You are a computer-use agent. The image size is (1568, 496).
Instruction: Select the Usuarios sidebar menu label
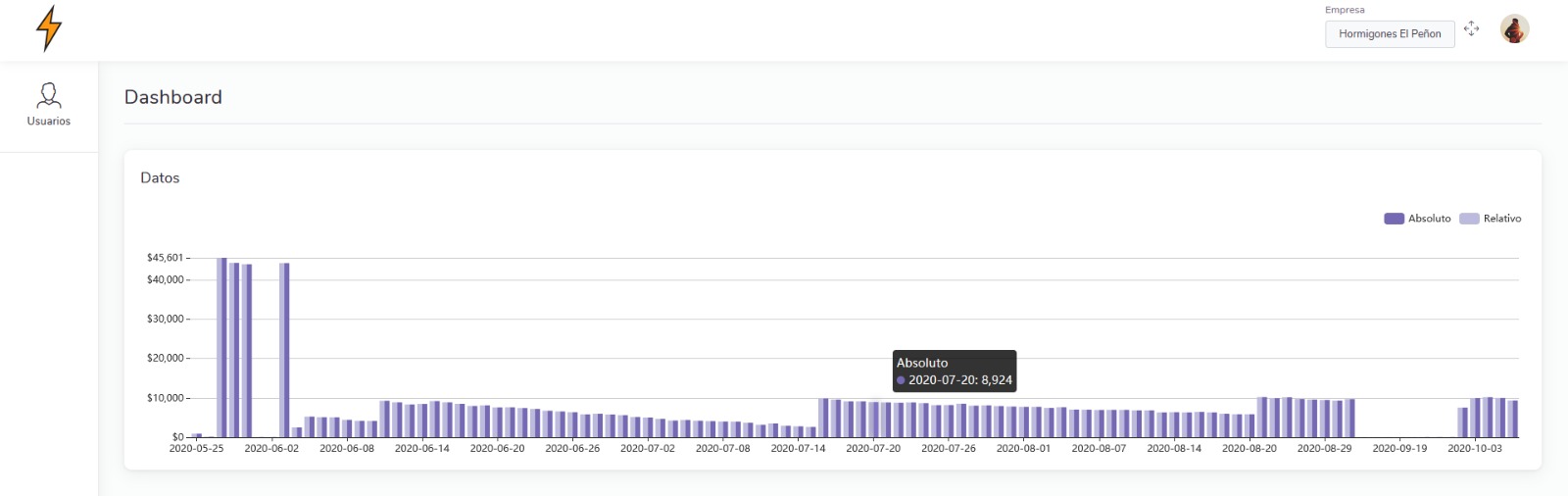click(x=48, y=122)
